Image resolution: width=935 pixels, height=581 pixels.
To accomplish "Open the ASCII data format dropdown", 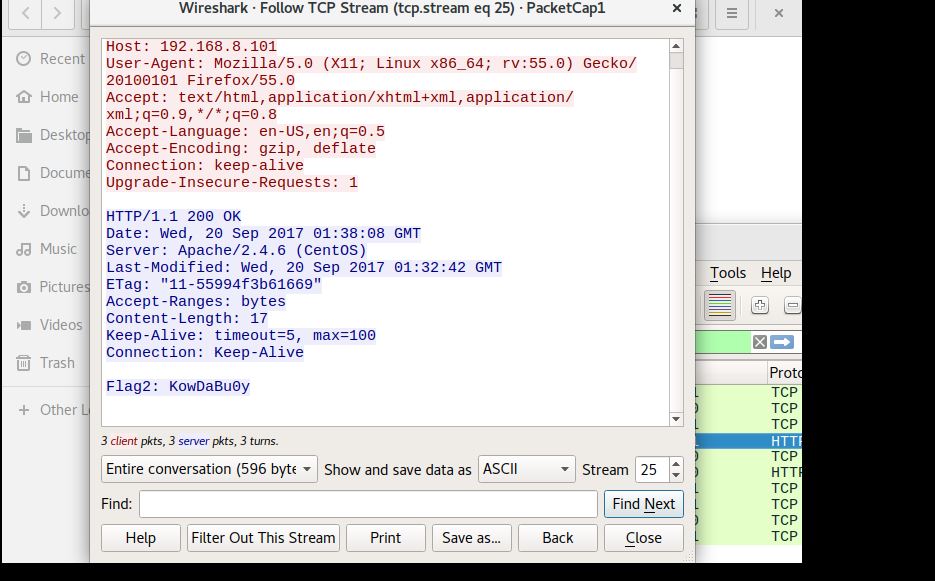I will click(527, 469).
